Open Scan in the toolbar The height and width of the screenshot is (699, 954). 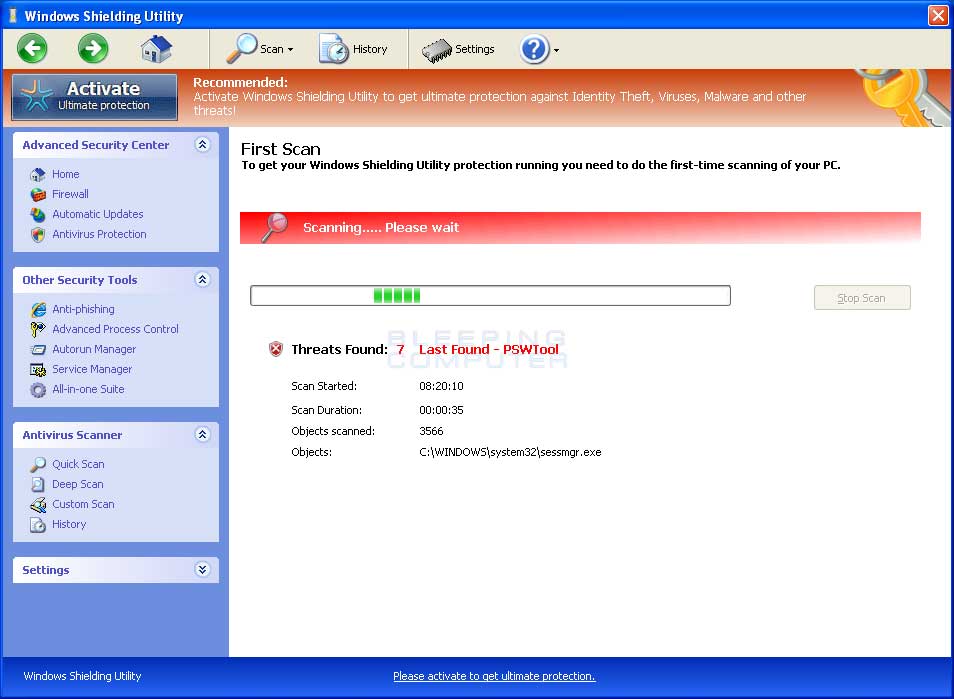tap(260, 49)
